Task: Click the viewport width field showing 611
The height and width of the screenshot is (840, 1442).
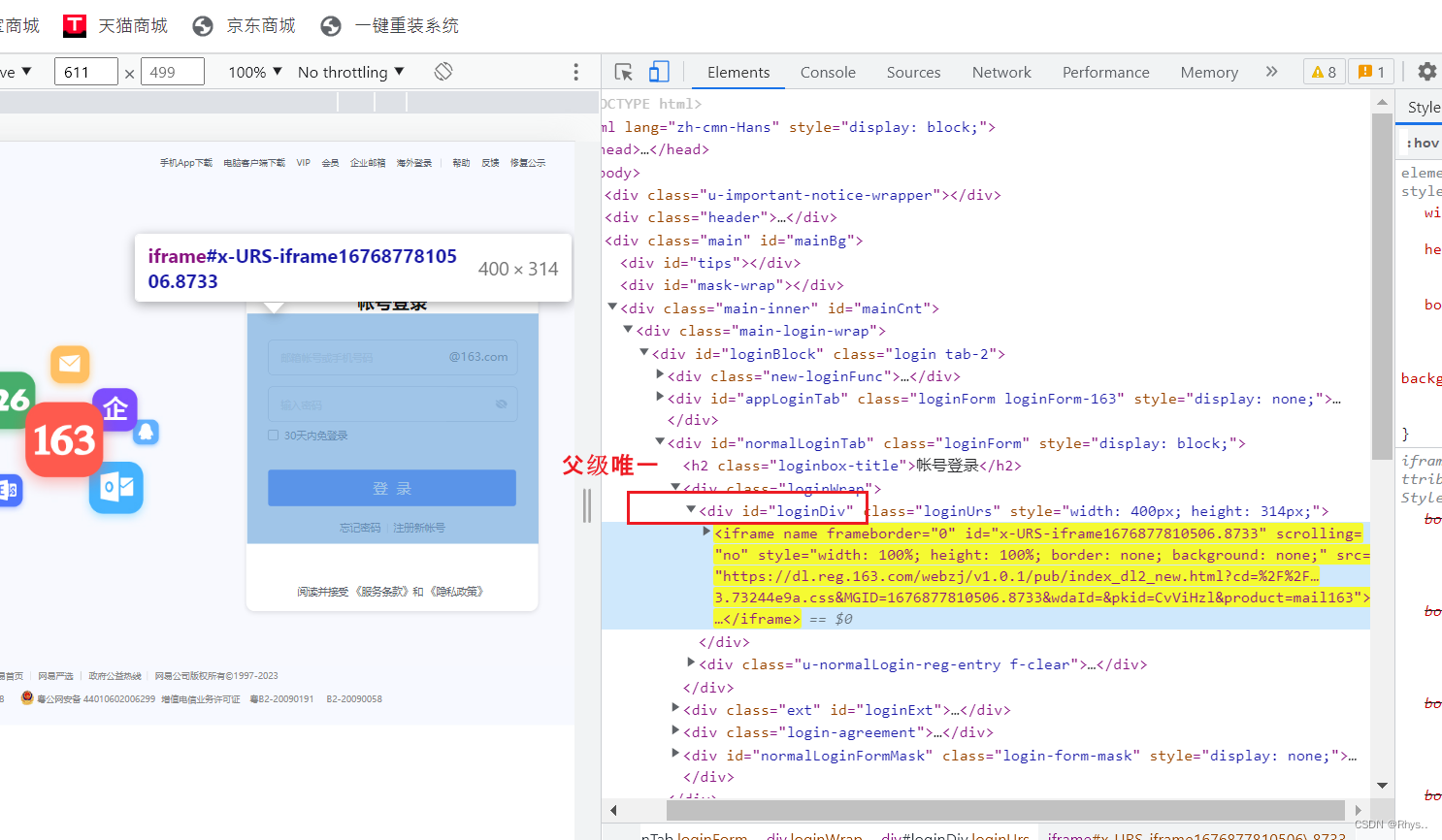Action: (x=85, y=71)
